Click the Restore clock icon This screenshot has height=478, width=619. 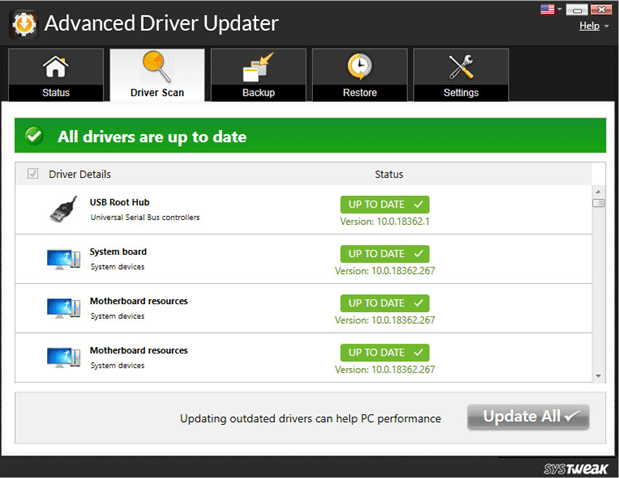[359, 67]
